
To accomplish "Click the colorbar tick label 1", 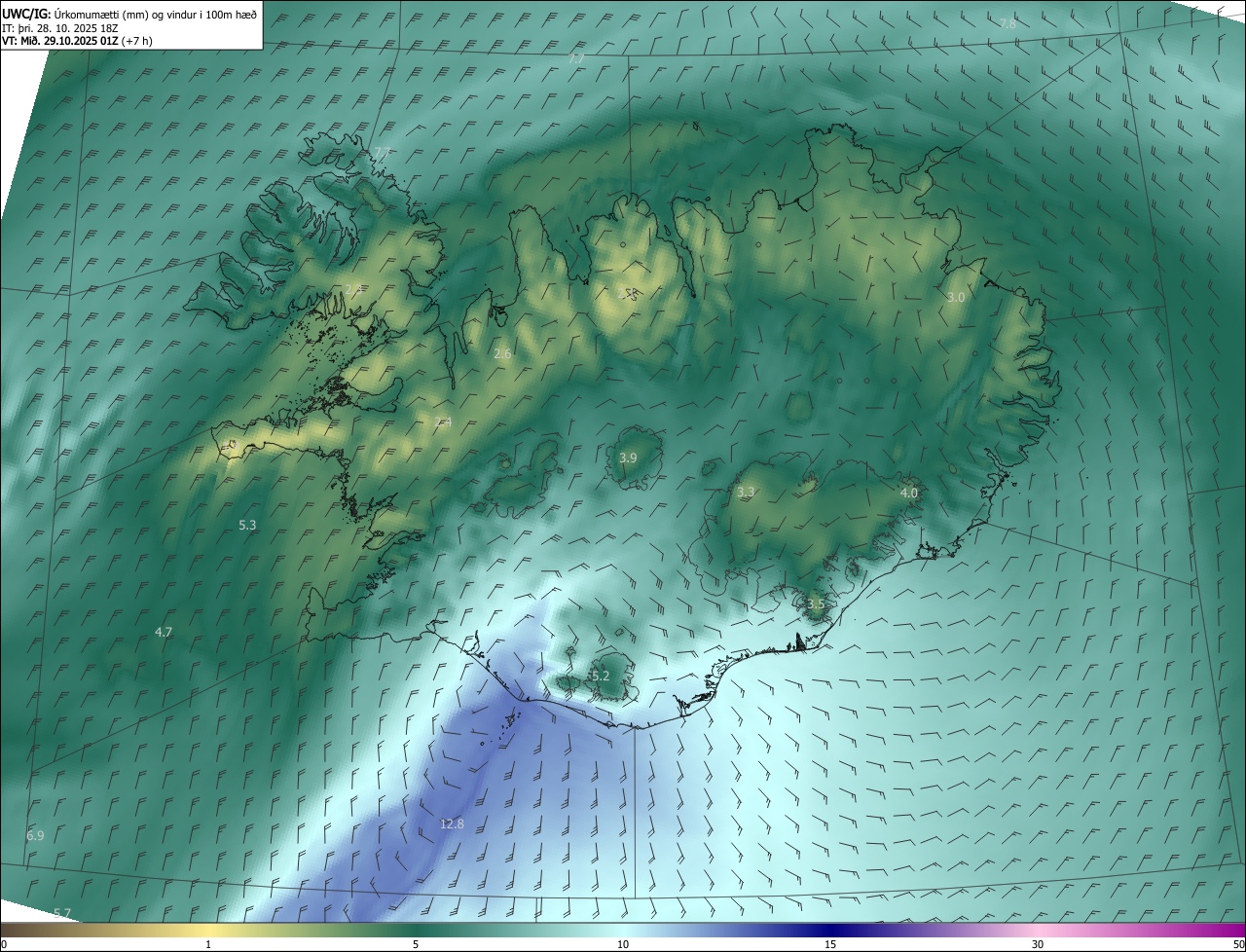I will [208, 944].
